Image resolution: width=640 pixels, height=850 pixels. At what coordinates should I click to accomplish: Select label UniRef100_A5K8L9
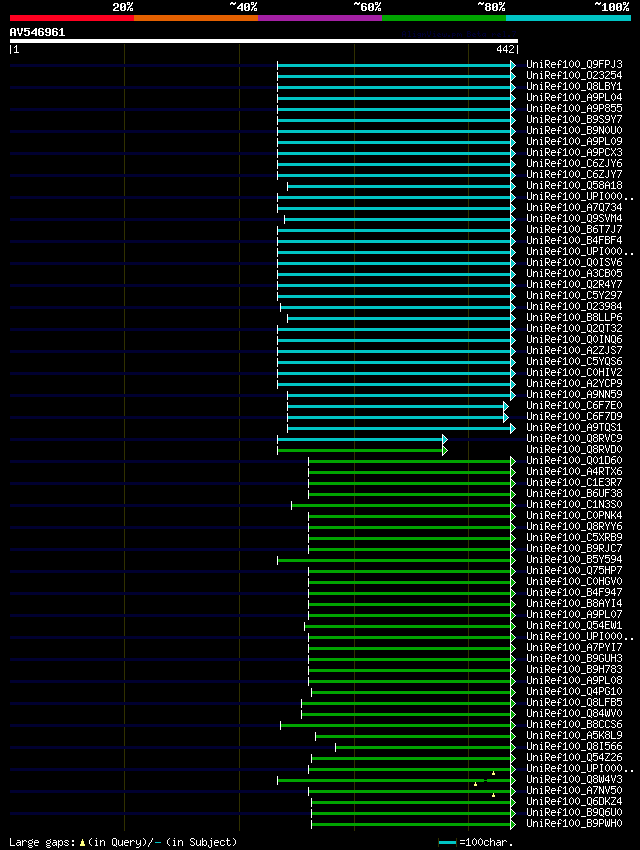[x=574, y=736]
